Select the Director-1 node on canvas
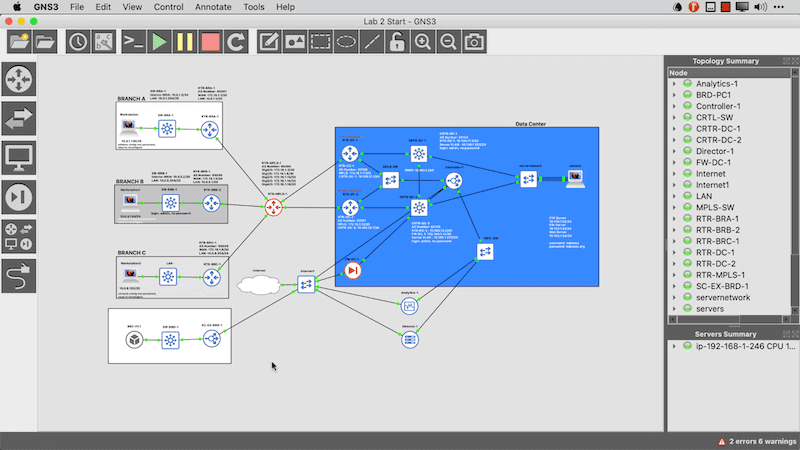 (x=410, y=339)
